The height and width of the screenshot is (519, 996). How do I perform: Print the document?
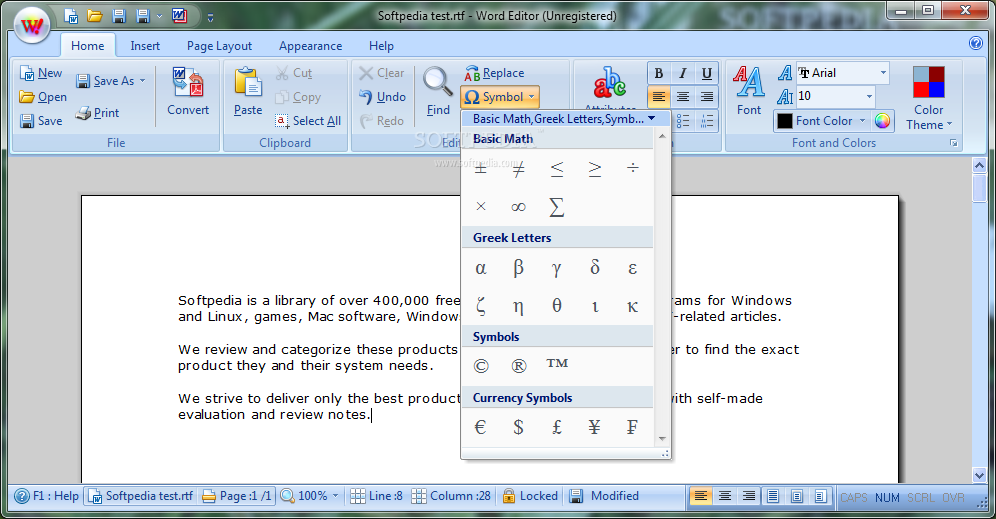click(98, 113)
